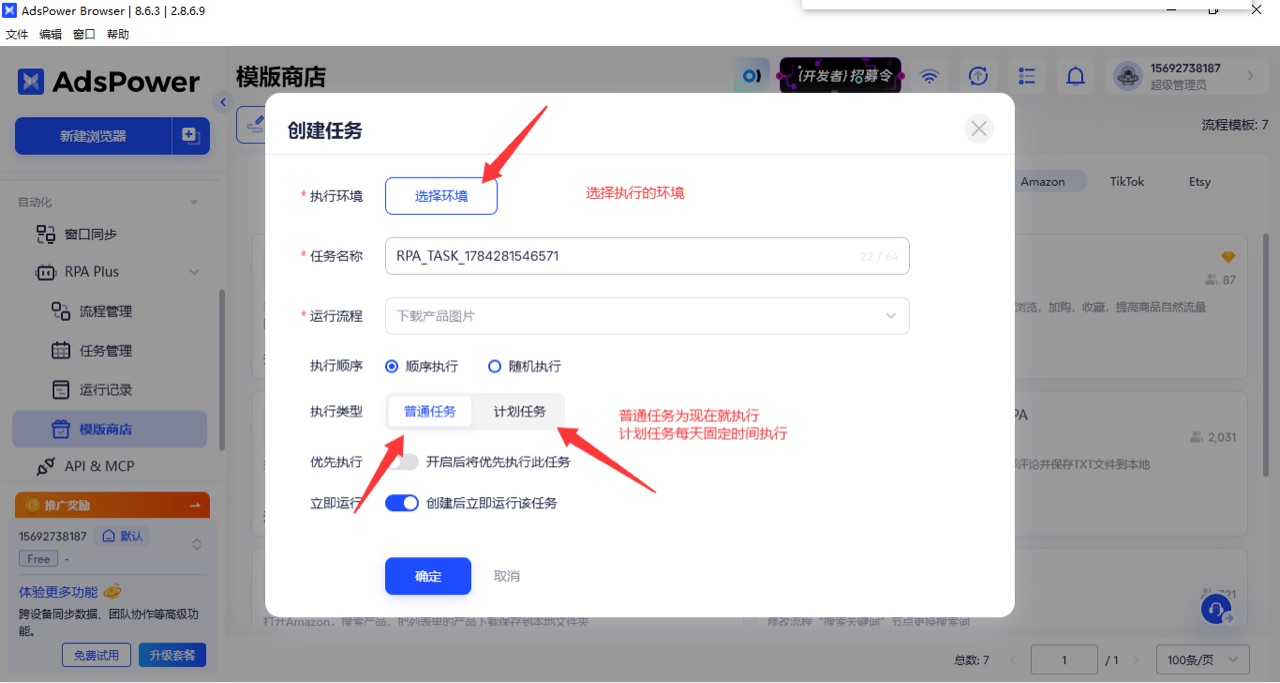Click the 新建浏览器 button
Viewport: 1280px width, 683px height.
(93, 136)
